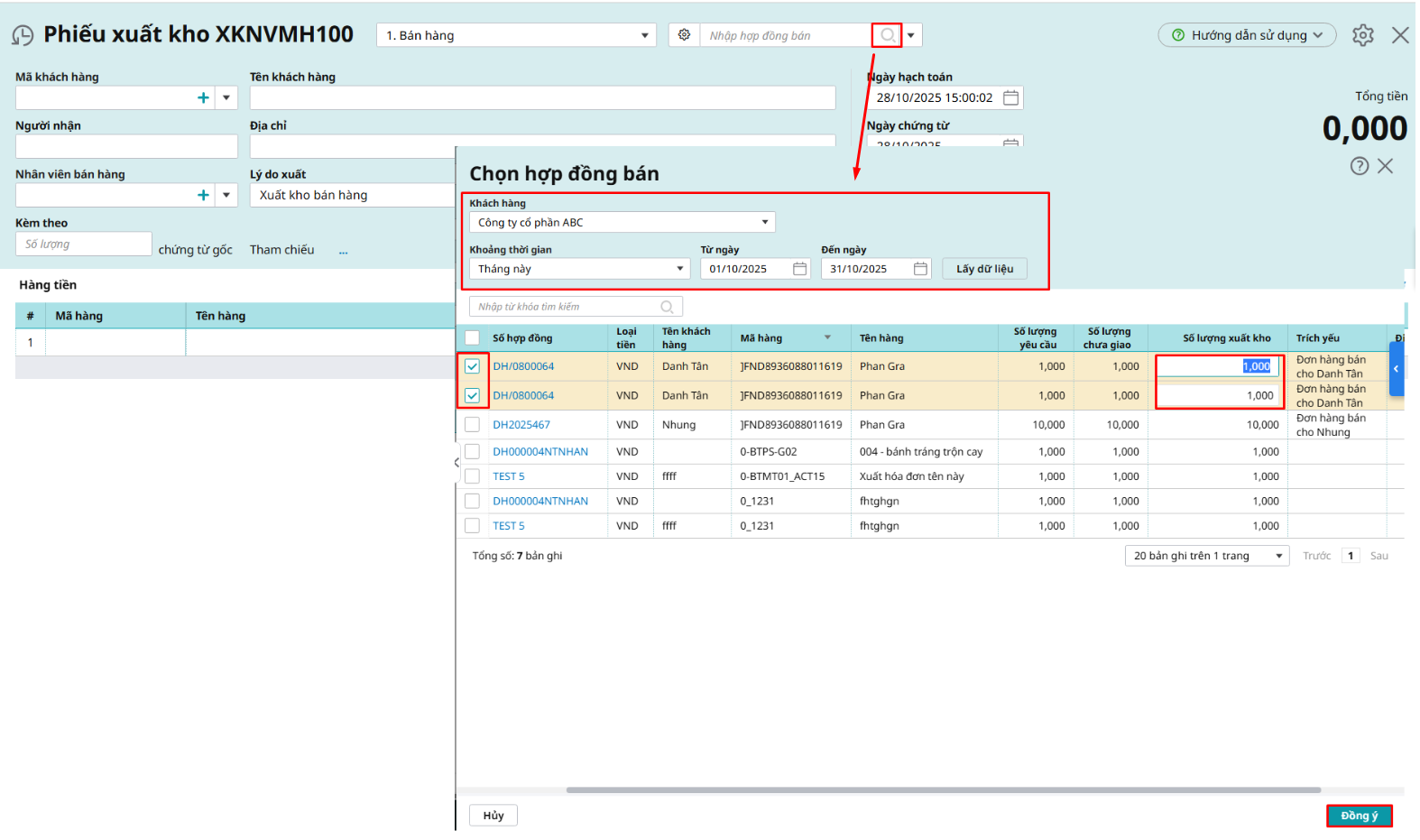1420x840 pixels.
Task: Open calendar for Ngày hạch toán
Action: [x=1011, y=97]
